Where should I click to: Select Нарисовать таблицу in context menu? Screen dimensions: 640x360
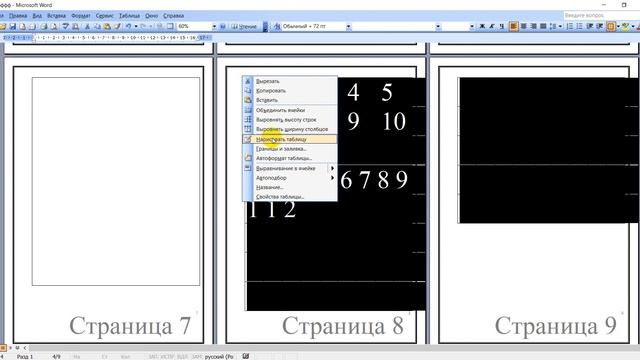click(x=290, y=139)
